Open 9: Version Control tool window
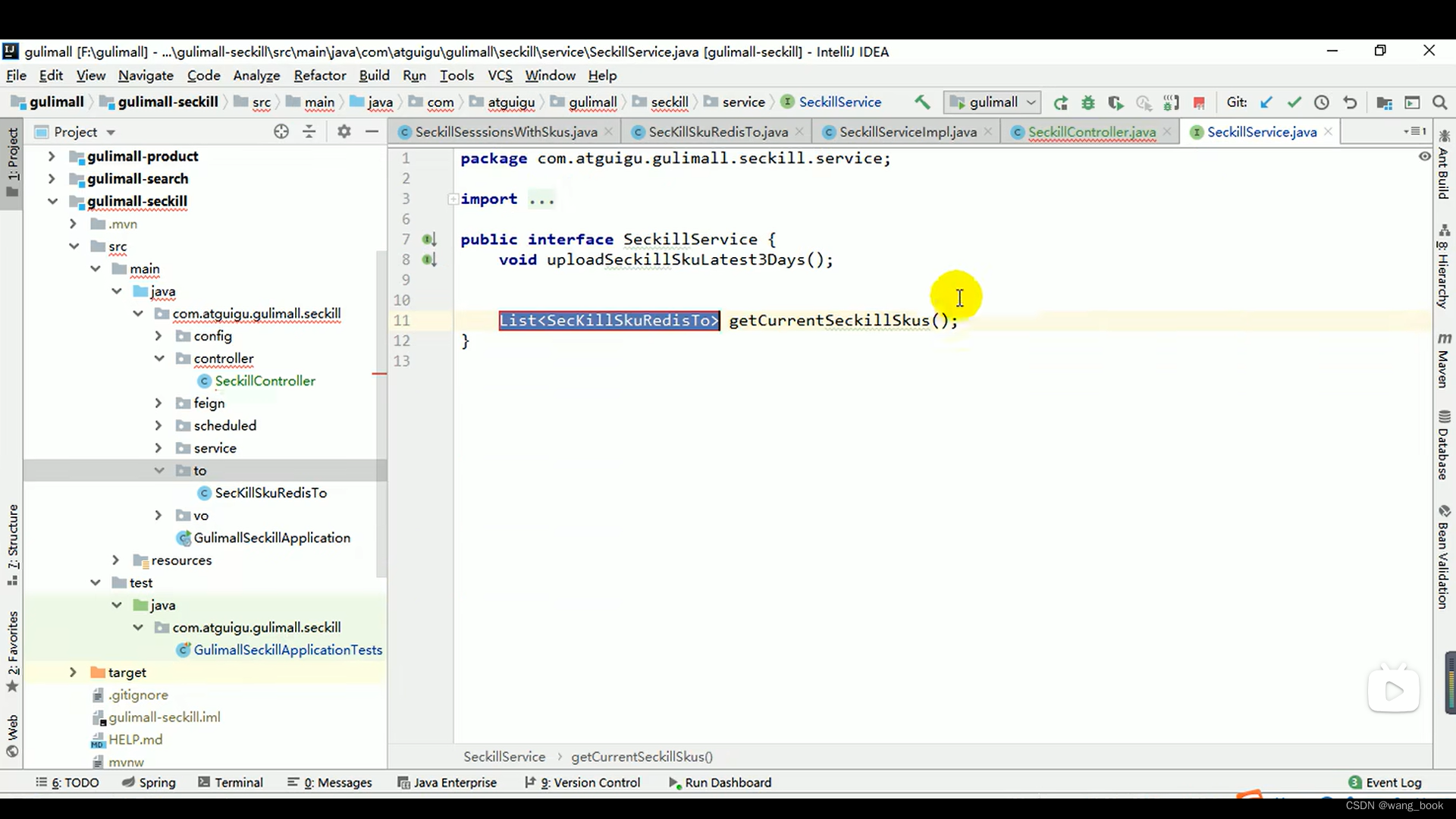This screenshot has width=1456, height=819. tap(582, 783)
